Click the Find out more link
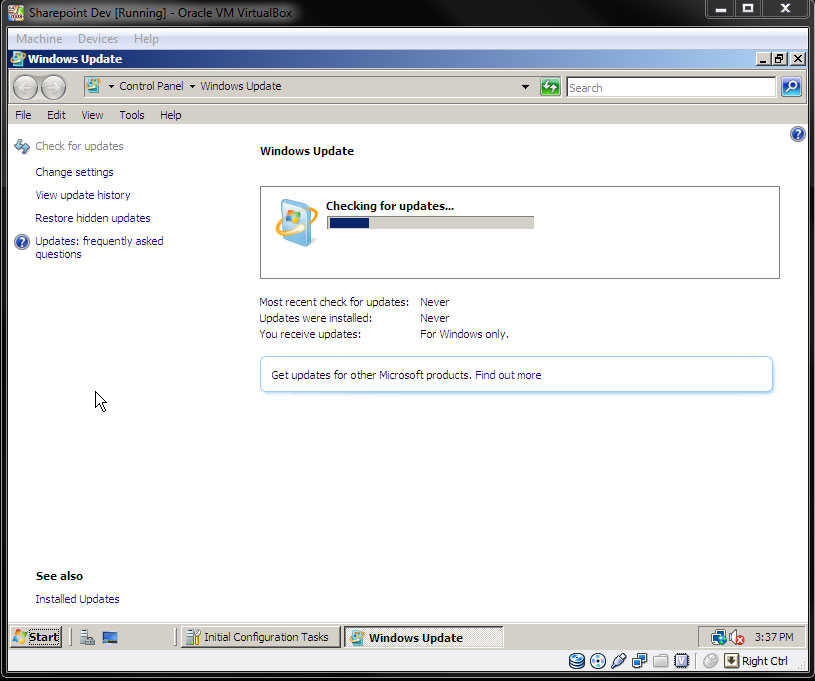 (508, 375)
